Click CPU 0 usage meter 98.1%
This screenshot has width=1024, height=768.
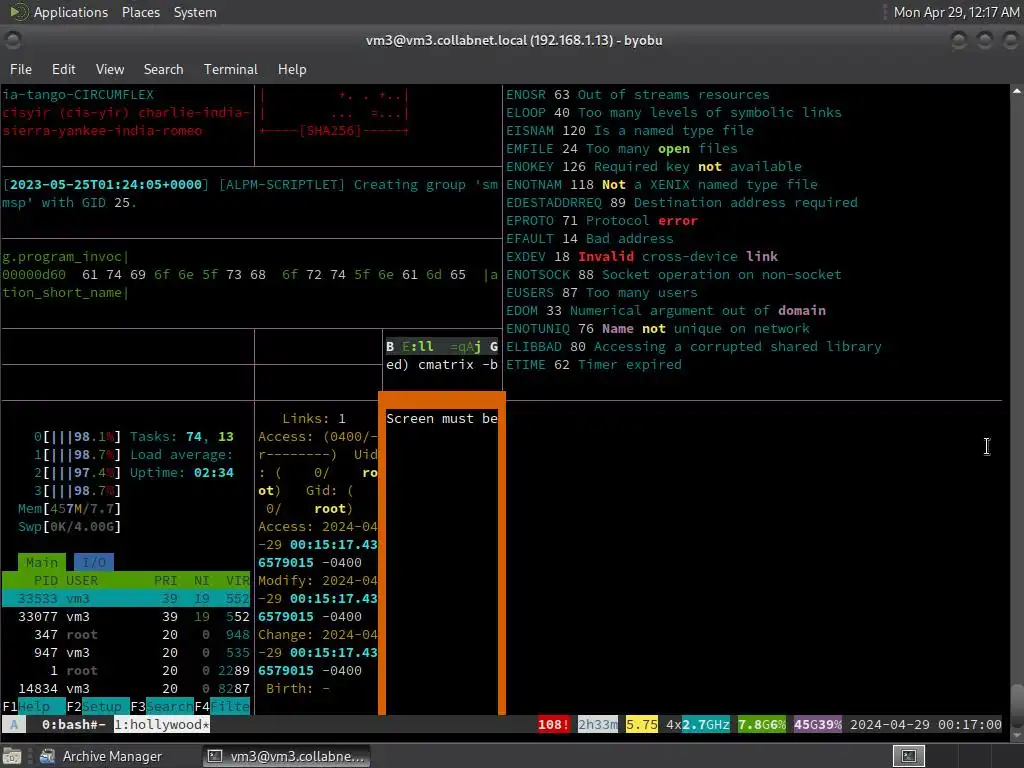[78, 437]
